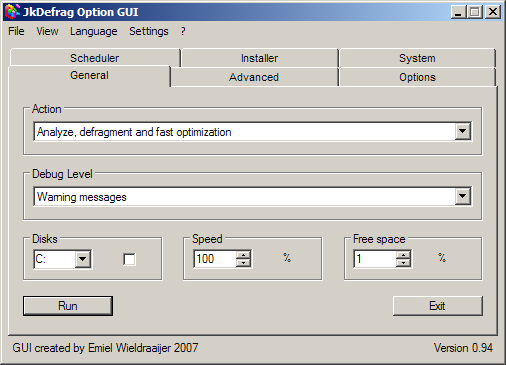
Task: Minimize the JkDefrag window
Action: pyautogui.click(x=458, y=12)
